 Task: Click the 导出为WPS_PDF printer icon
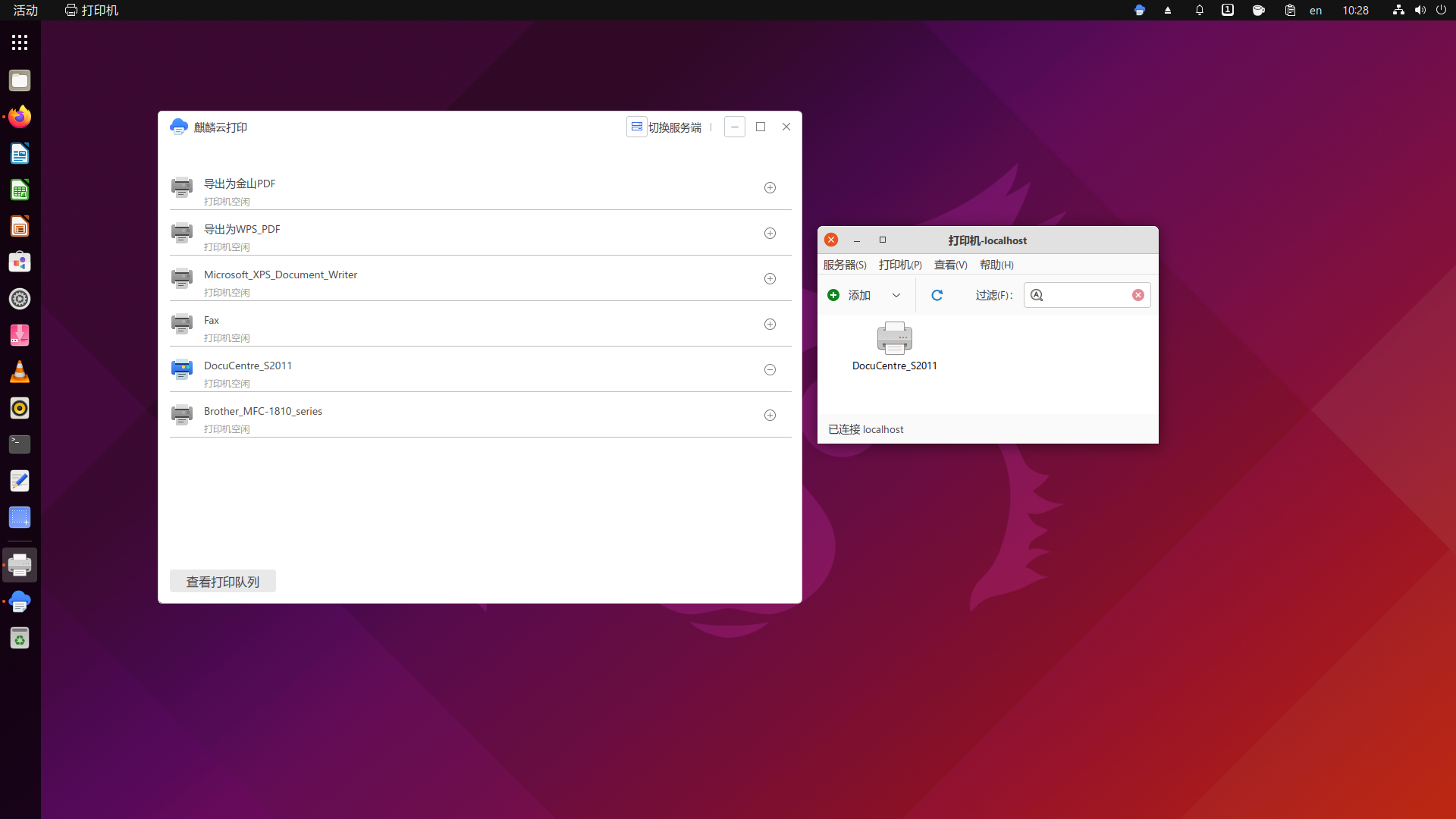click(182, 233)
